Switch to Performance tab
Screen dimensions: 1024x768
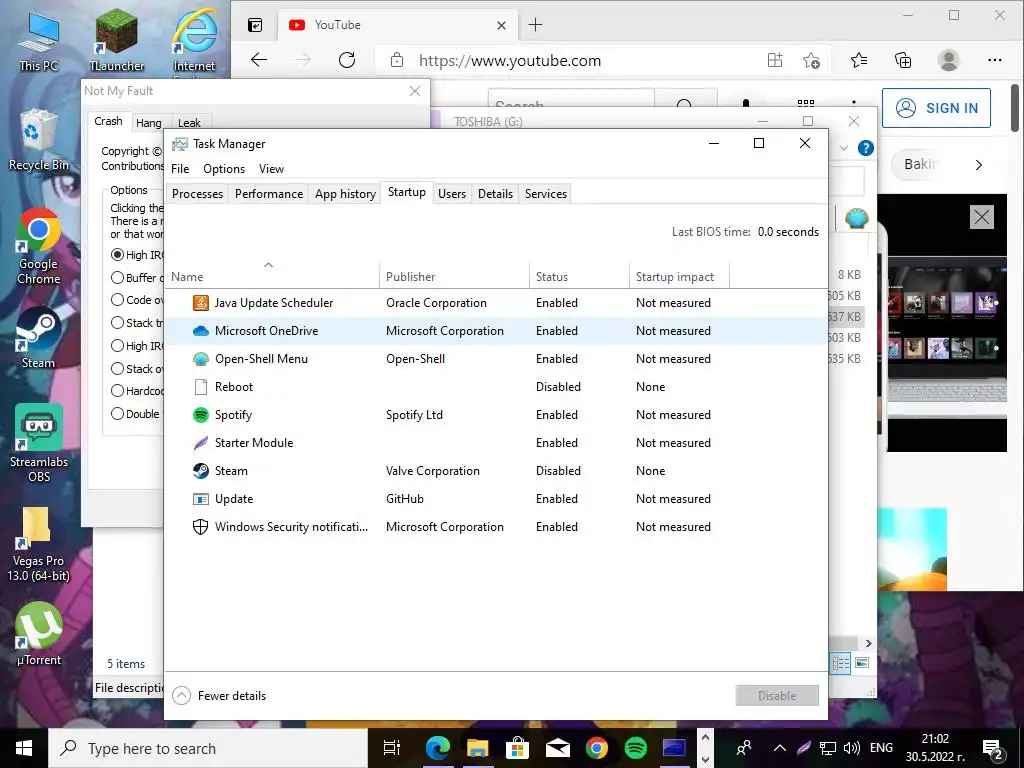(x=269, y=194)
